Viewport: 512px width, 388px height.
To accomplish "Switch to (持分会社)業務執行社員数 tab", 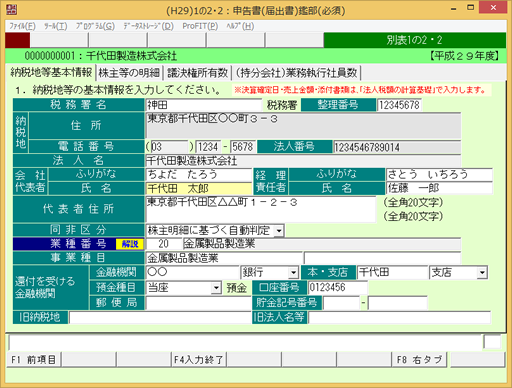I will [x=296, y=73].
